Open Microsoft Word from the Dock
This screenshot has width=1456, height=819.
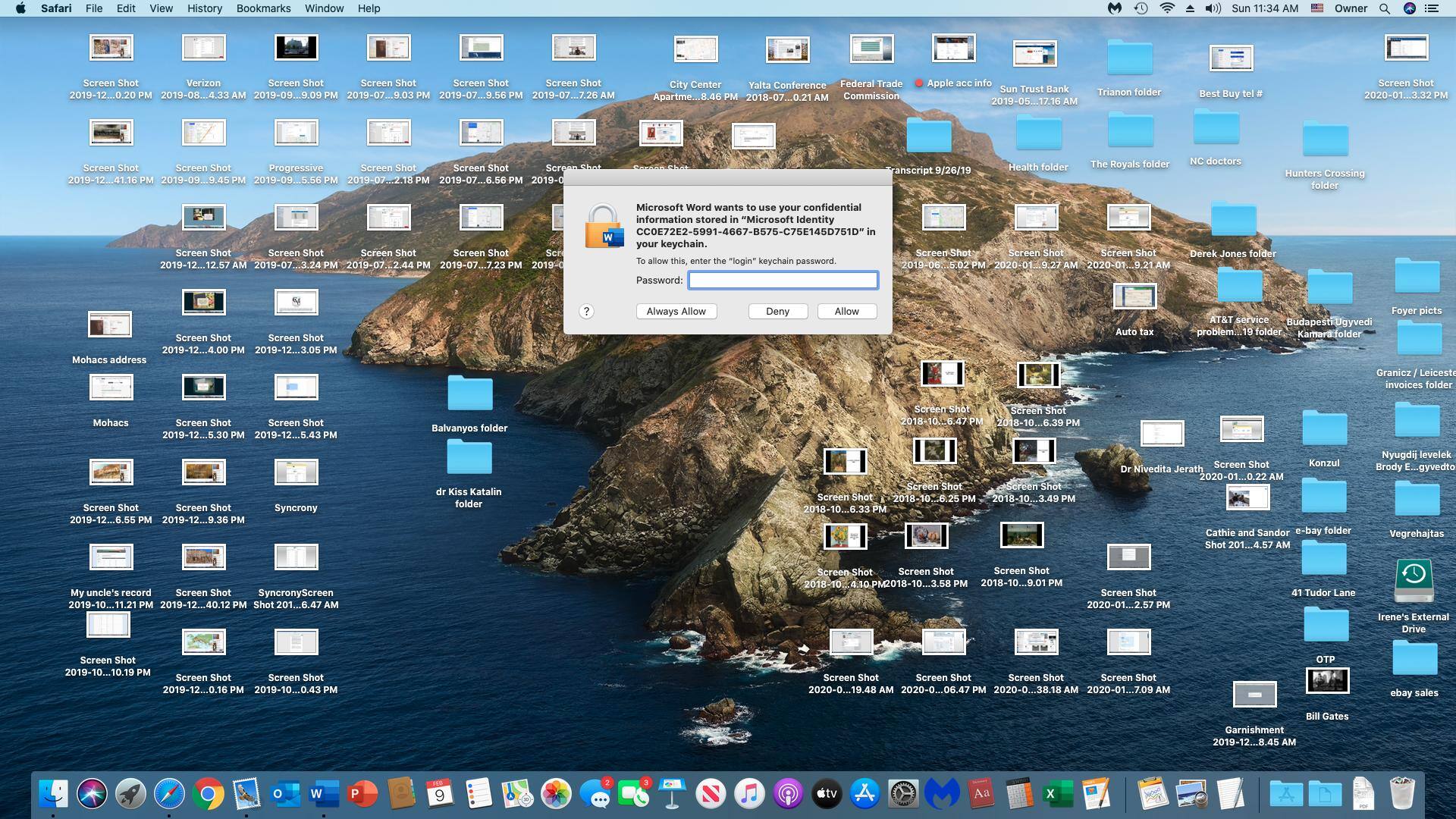coord(324,794)
